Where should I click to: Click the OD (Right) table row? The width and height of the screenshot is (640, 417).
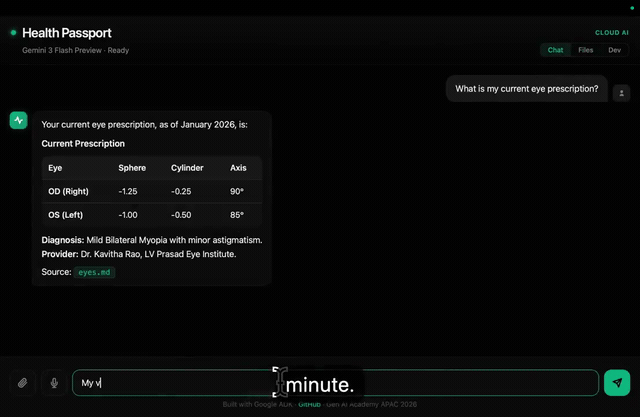coord(152,191)
